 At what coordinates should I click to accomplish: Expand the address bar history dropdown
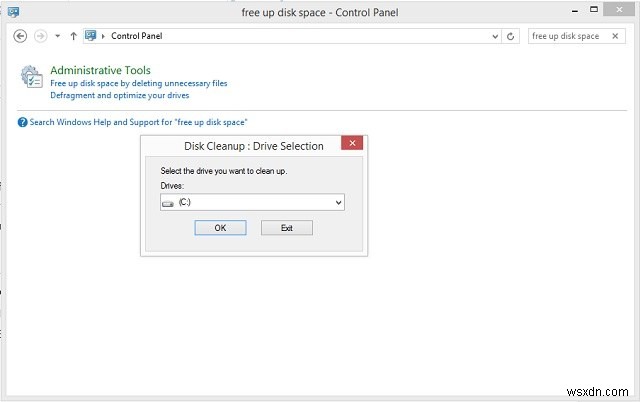tap(494, 36)
